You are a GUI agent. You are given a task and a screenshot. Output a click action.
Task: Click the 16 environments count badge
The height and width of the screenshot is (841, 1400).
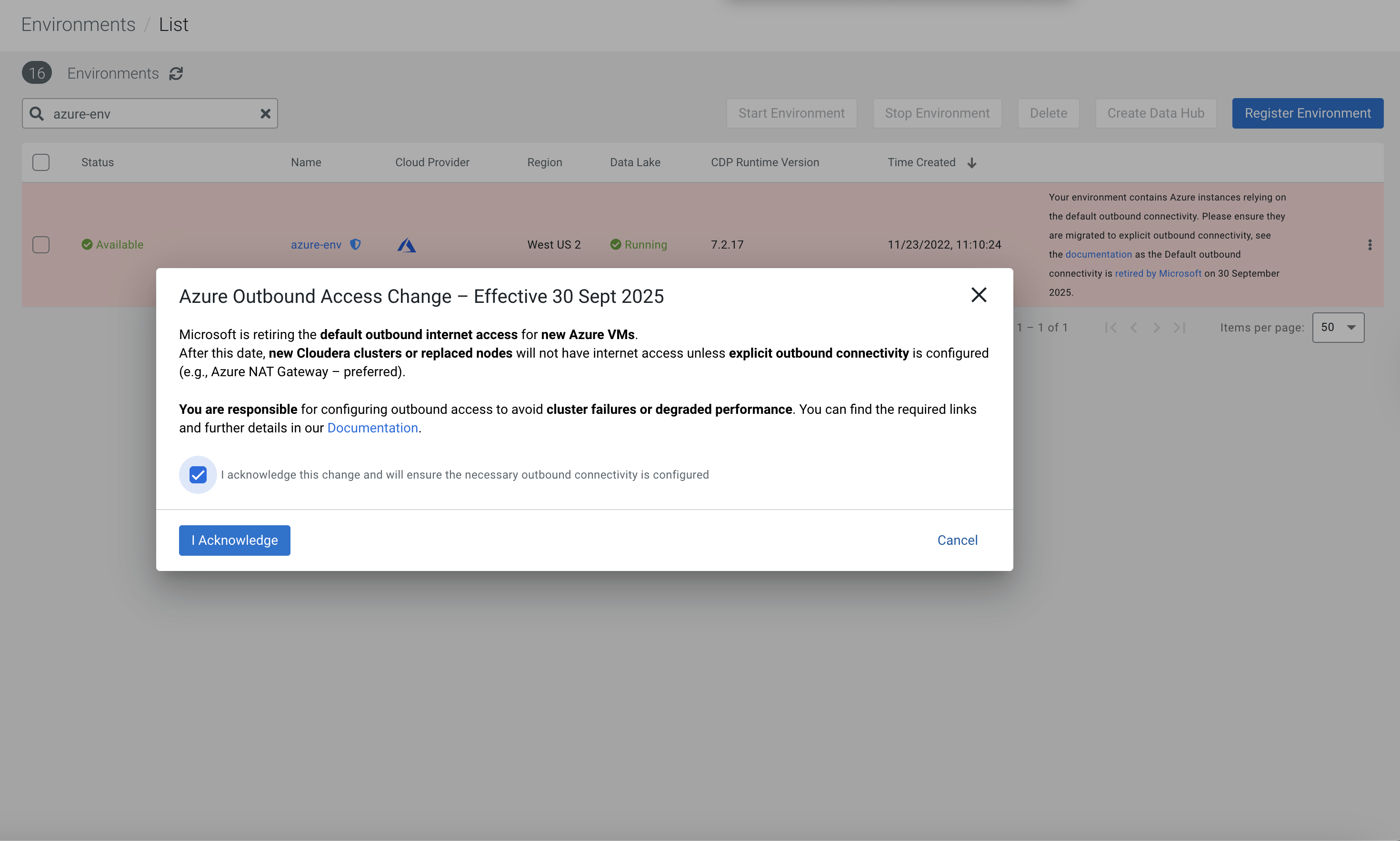pyautogui.click(x=37, y=73)
